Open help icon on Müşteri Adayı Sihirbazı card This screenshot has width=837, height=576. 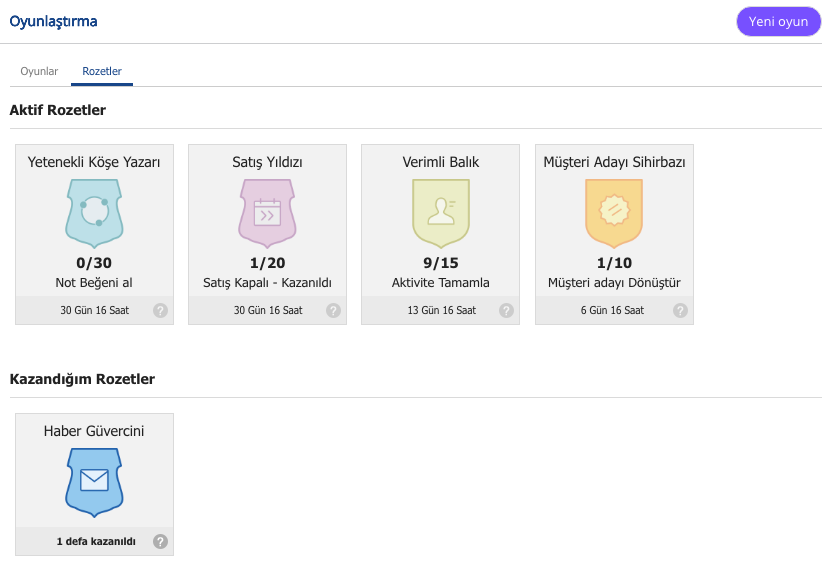pyautogui.click(x=680, y=311)
